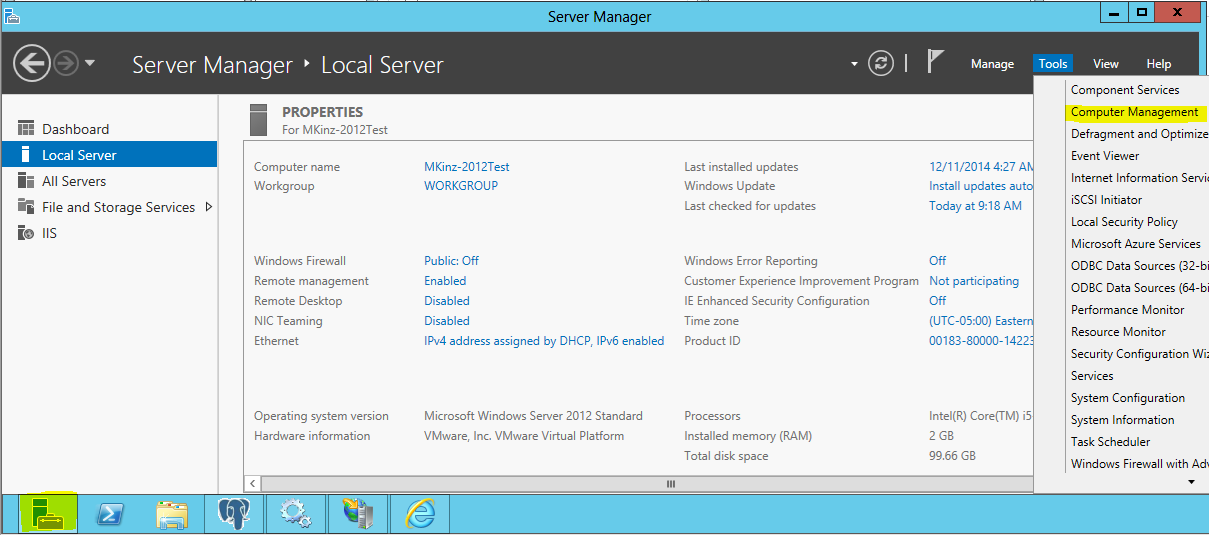Choose Event Viewer in the Tools menu
This screenshot has height=535, width=1209.
[x=1105, y=156]
